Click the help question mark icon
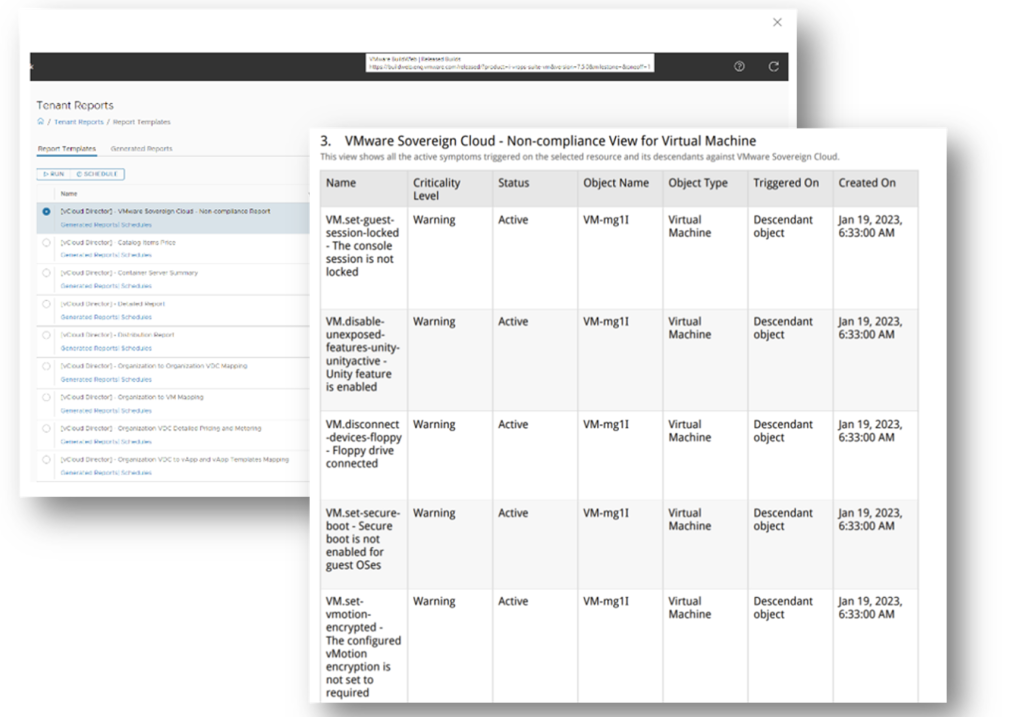This screenshot has width=1024, height=717. (x=739, y=66)
